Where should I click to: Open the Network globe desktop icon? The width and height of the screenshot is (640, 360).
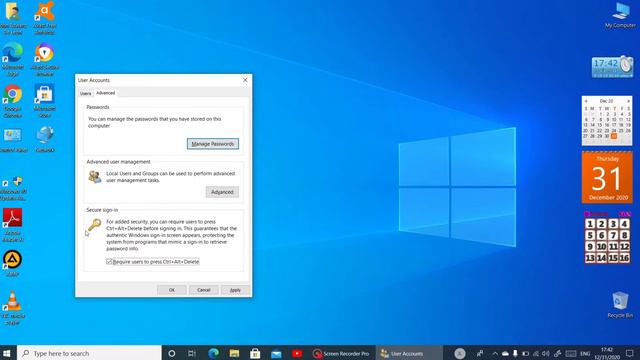pos(45,139)
